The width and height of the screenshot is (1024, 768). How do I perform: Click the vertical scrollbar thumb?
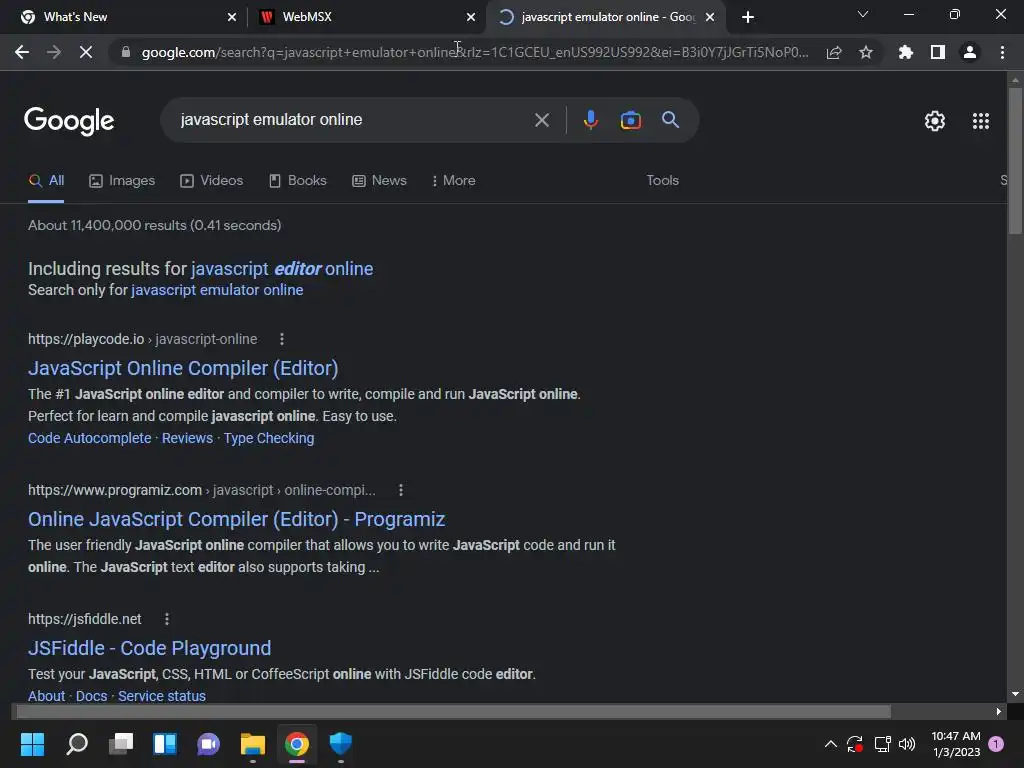click(x=1015, y=160)
